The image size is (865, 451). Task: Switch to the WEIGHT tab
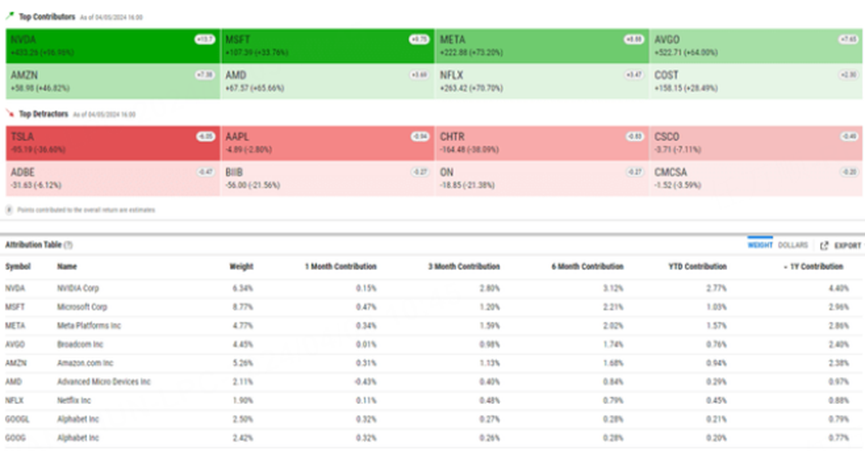click(760, 245)
